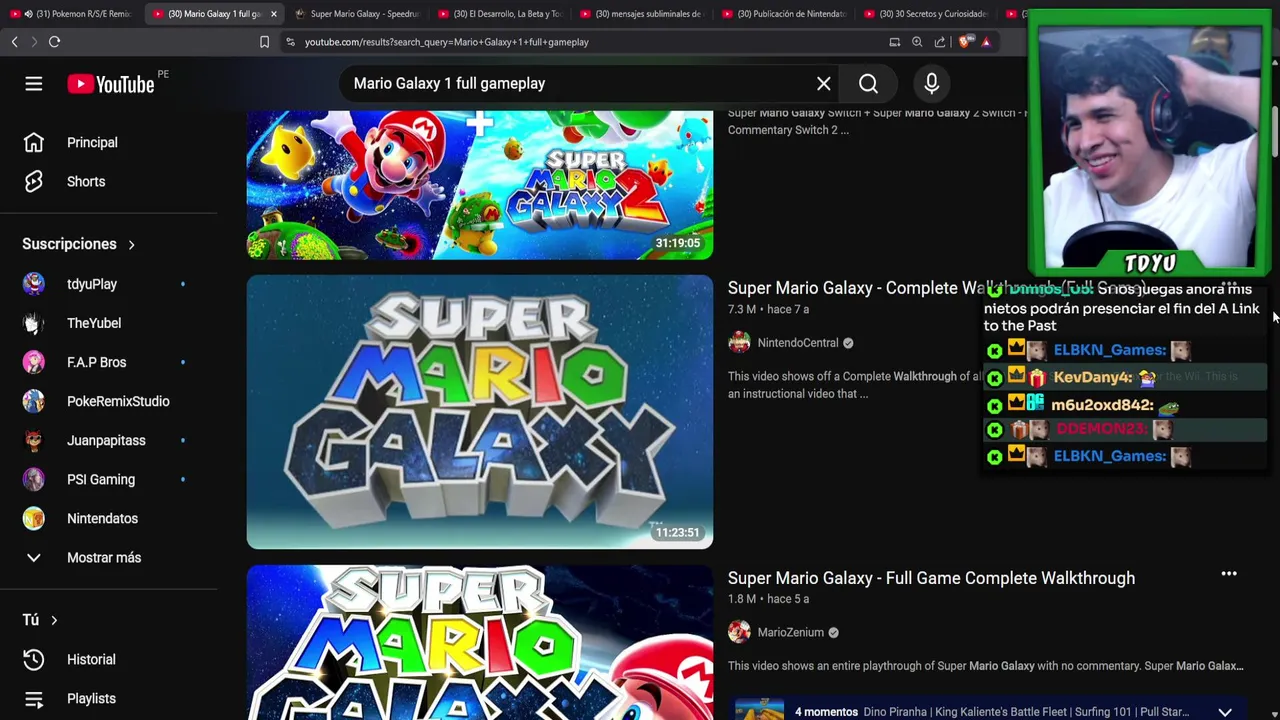Click the share icon in address bar
Viewport: 1280px width, 720px height.
click(x=940, y=42)
